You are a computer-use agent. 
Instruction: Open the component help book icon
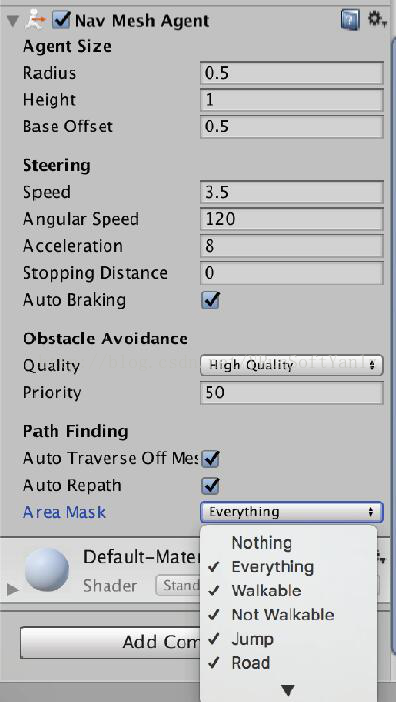[350, 21]
